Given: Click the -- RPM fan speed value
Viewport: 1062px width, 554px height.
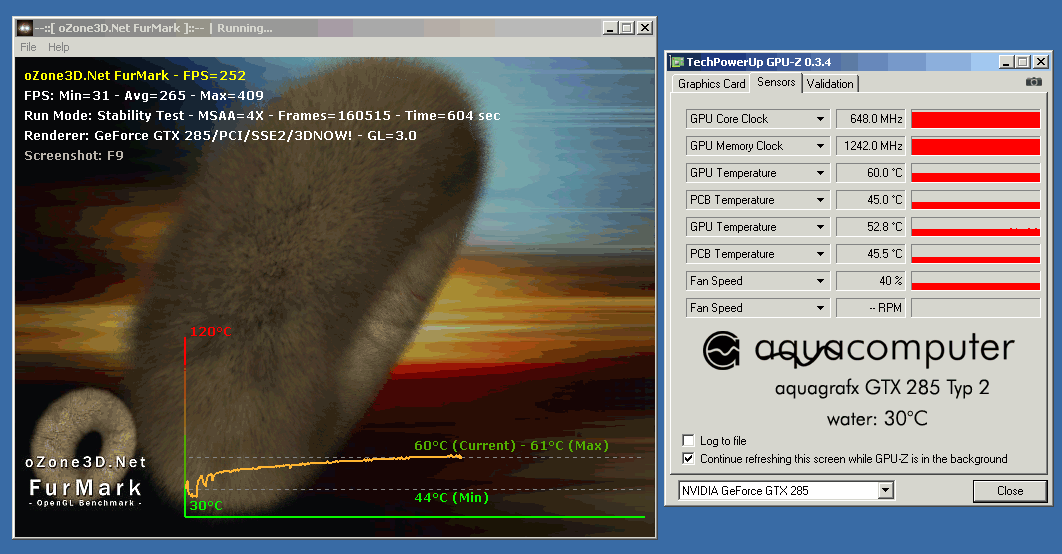Looking at the screenshot, I should pyautogui.click(x=871, y=308).
